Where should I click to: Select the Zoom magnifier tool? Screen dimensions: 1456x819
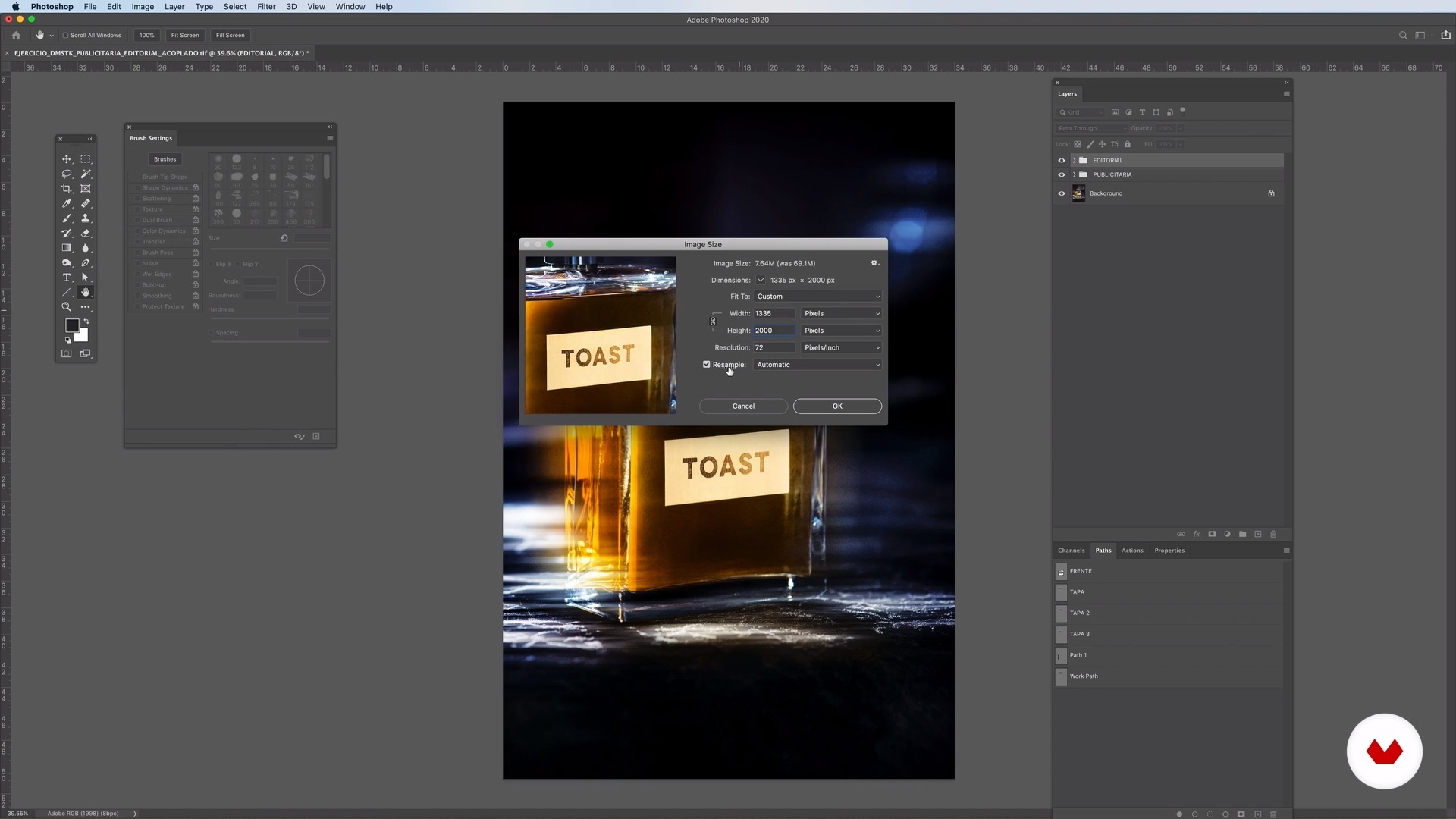(67, 307)
